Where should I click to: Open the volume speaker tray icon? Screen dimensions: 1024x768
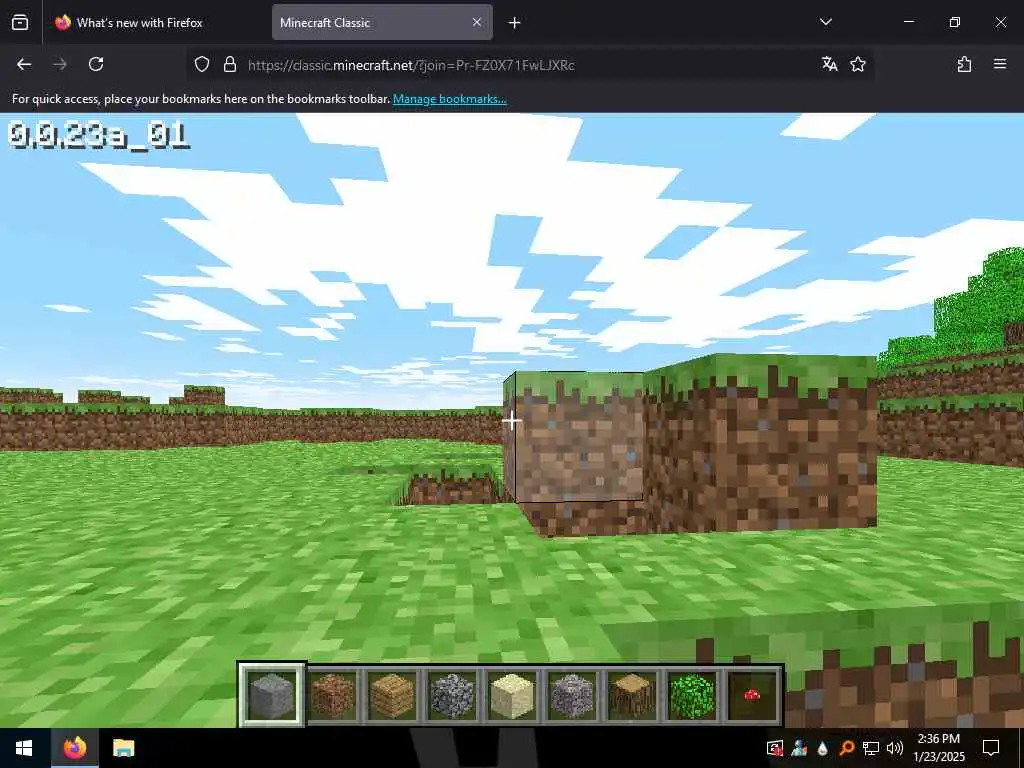(895, 748)
